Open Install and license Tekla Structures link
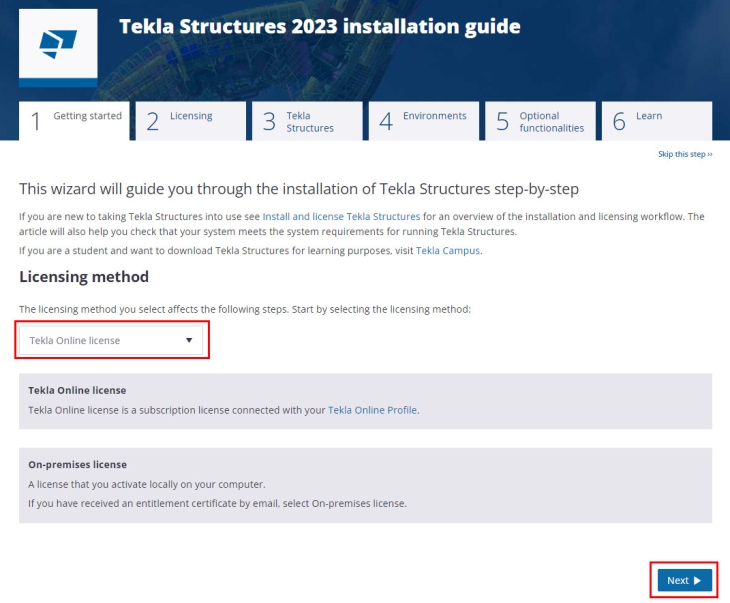730x603 pixels. 341,217
